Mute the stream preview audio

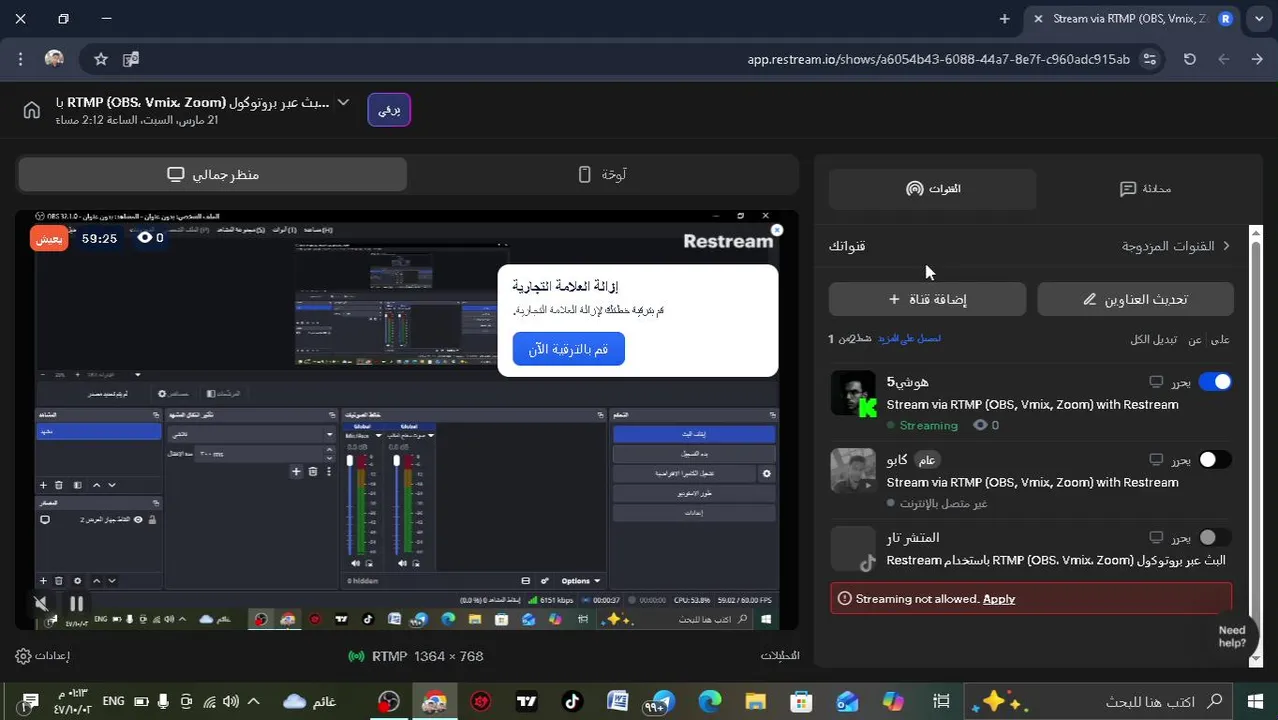(x=41, y=603)
